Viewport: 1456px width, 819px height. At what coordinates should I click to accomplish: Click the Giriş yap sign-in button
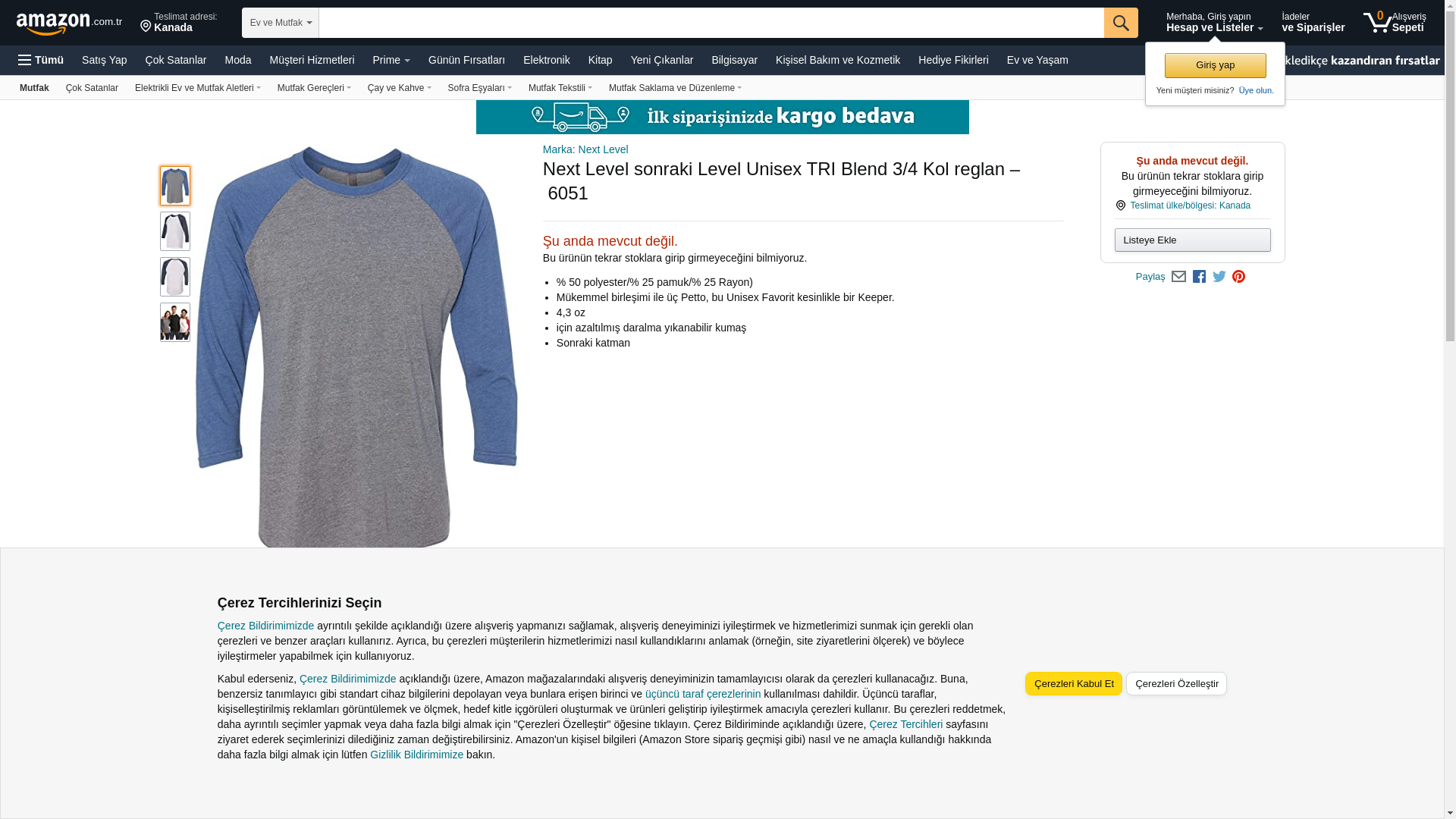pos(1215,65)
